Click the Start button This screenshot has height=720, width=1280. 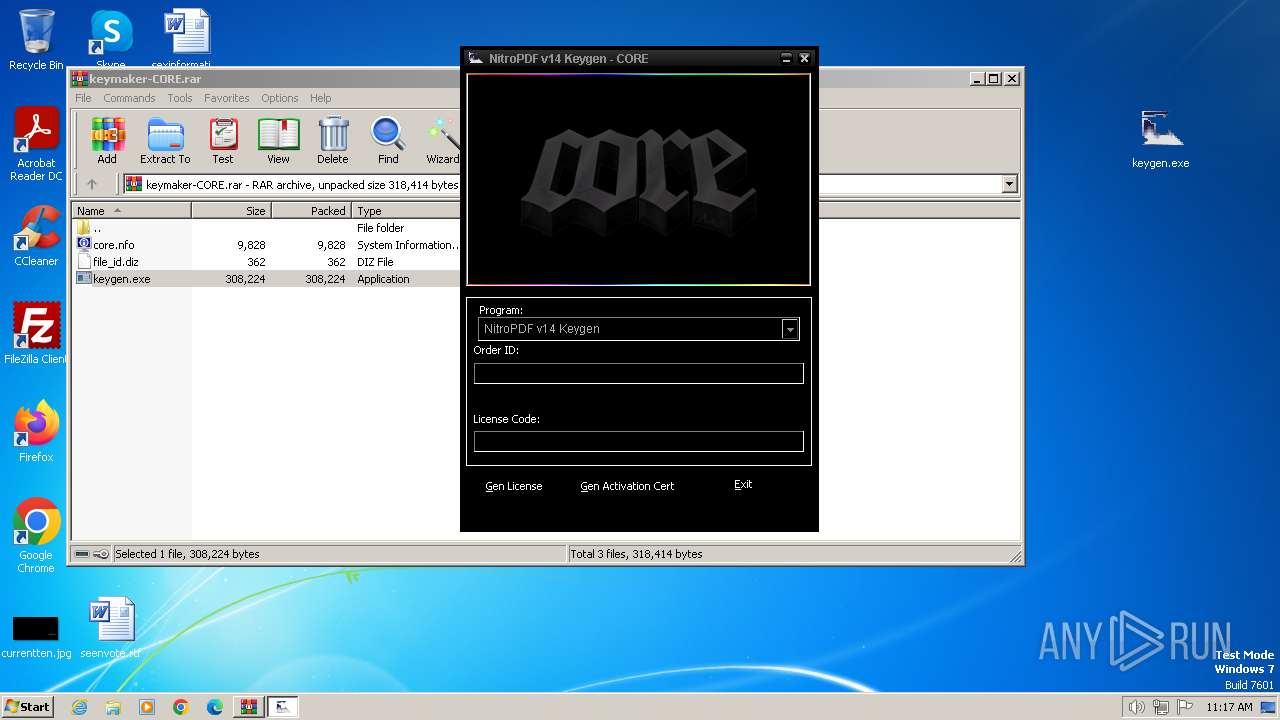(27, 707)
